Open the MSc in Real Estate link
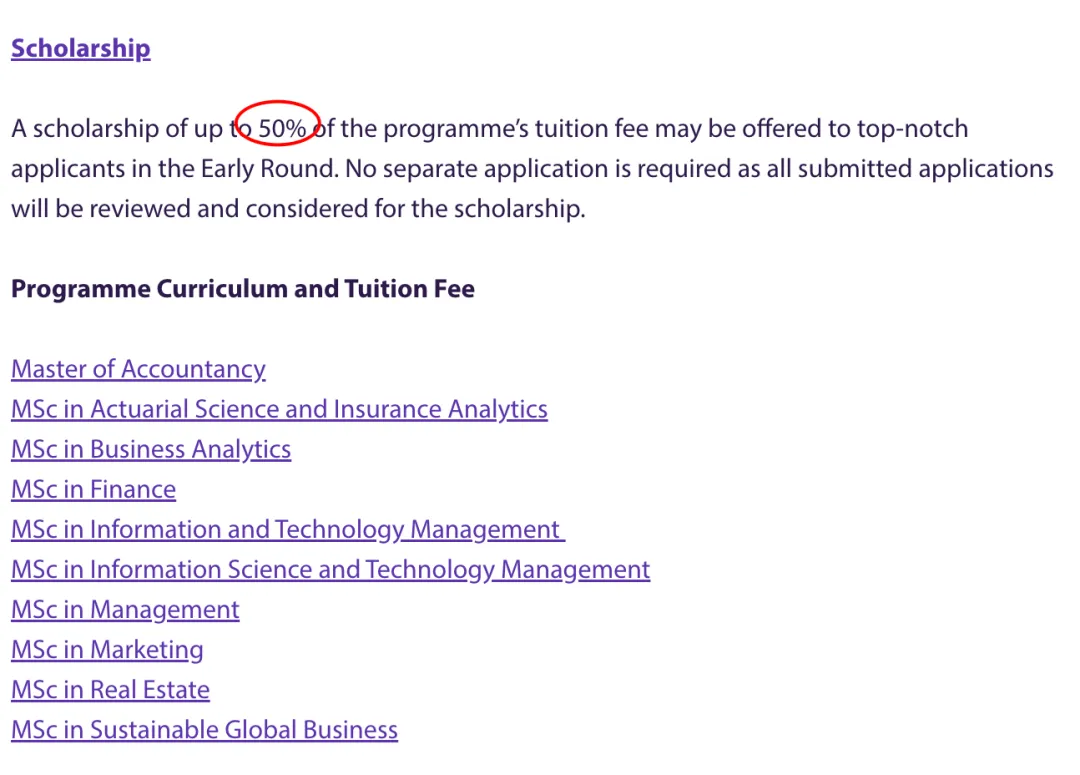 (x=110, y=689)
